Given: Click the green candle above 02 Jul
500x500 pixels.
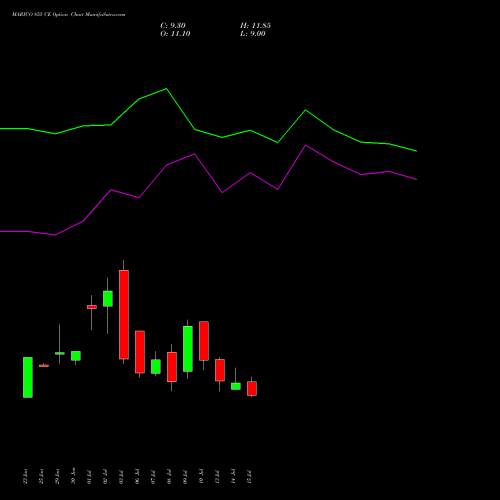Looking at the screenshot, I should 108,298.
